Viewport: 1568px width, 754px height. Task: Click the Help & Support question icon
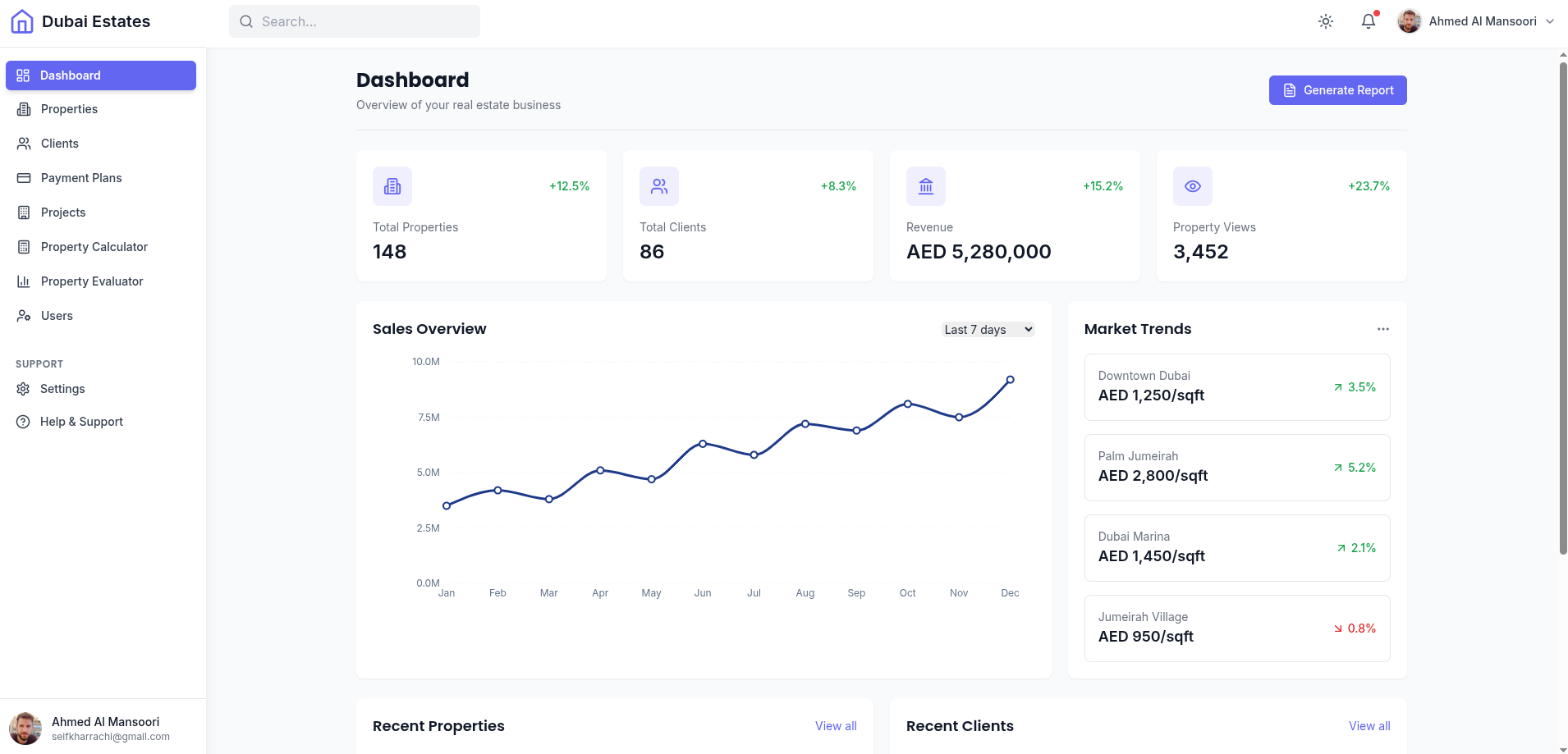coord(23,422)
